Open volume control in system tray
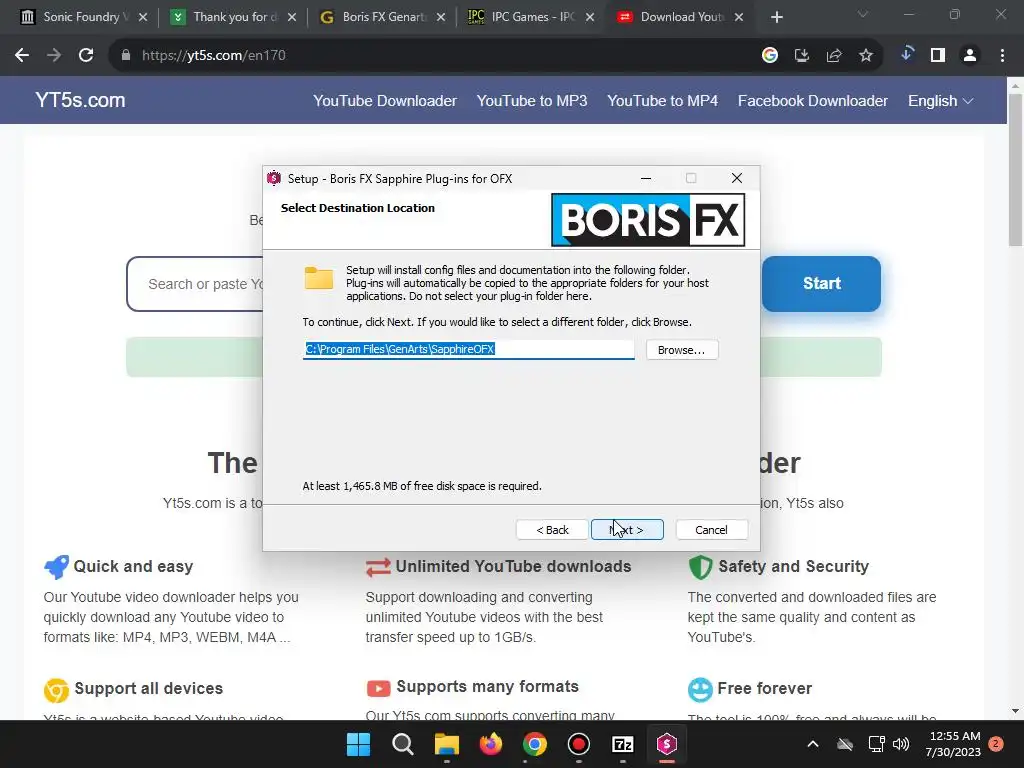1024x768 pixels. [x=901, y=744]
